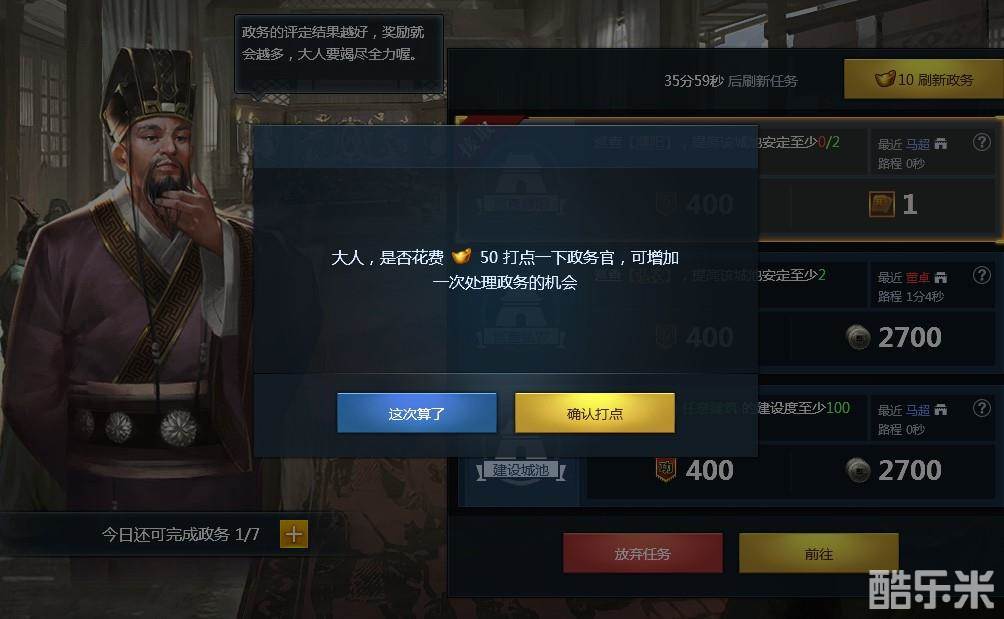1004x619 pixels.
Task: Click the 董卓 link in second task
Action: coord(918,277)
